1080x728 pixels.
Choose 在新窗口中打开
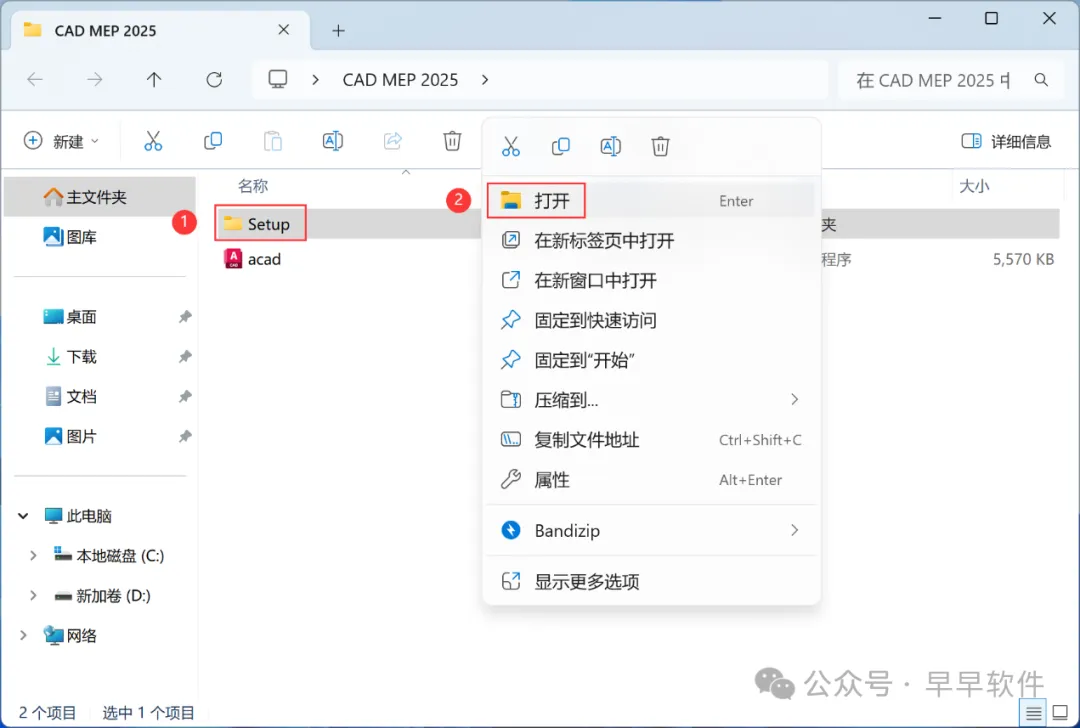pyautogui.click(x=651, y=280)
